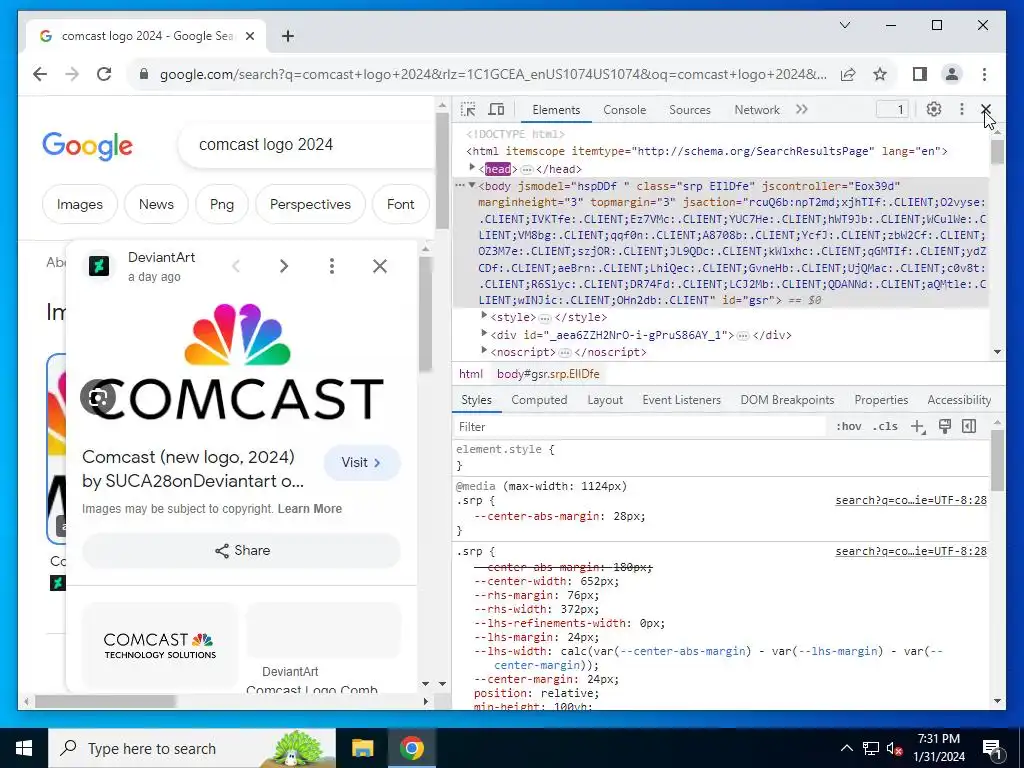Image resolution: width=1024 pixels, height=768 pixels.
Task: Expand the noscript element node
Action: [x=484, y=351]
